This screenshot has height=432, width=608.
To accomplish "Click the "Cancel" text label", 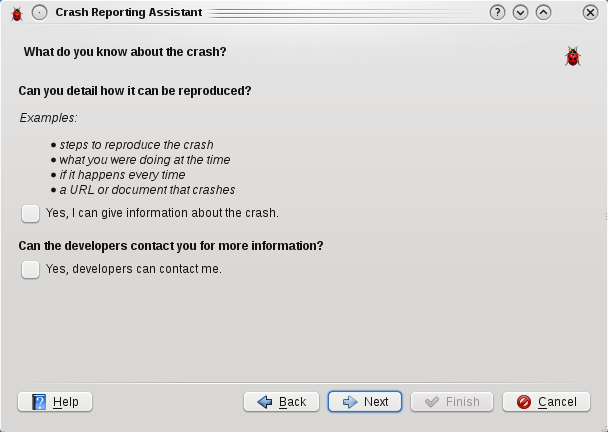I will (557, 402).
